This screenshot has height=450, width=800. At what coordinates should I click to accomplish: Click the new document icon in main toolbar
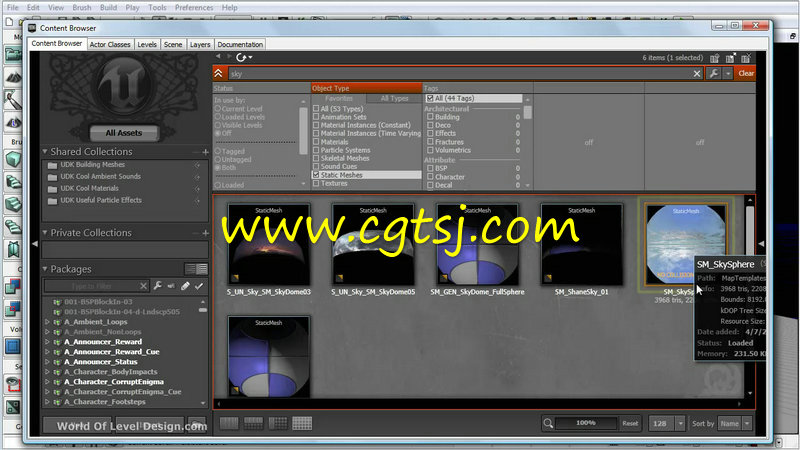[x=9, y=21]
